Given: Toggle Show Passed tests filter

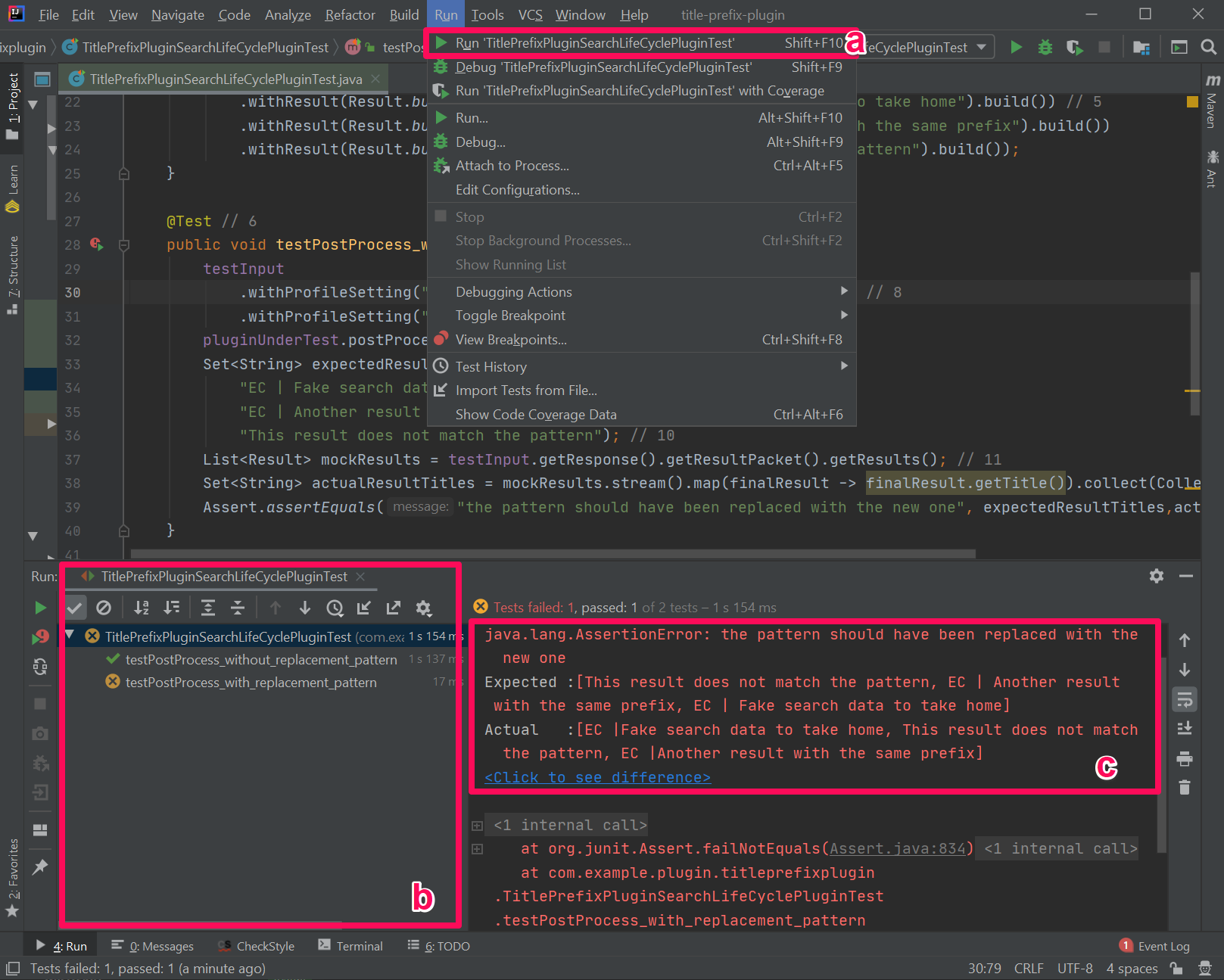Looking at the screenshot, I should coord(75,607).
